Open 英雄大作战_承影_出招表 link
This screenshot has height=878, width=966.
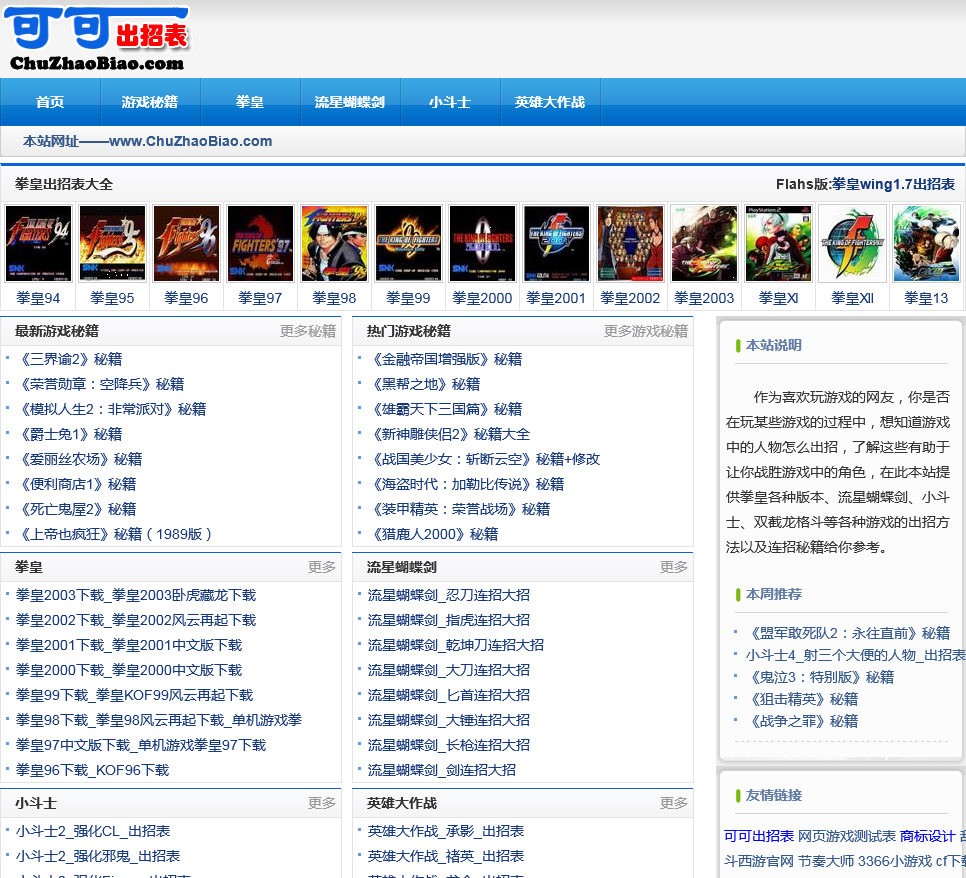(x=446, y=831)
